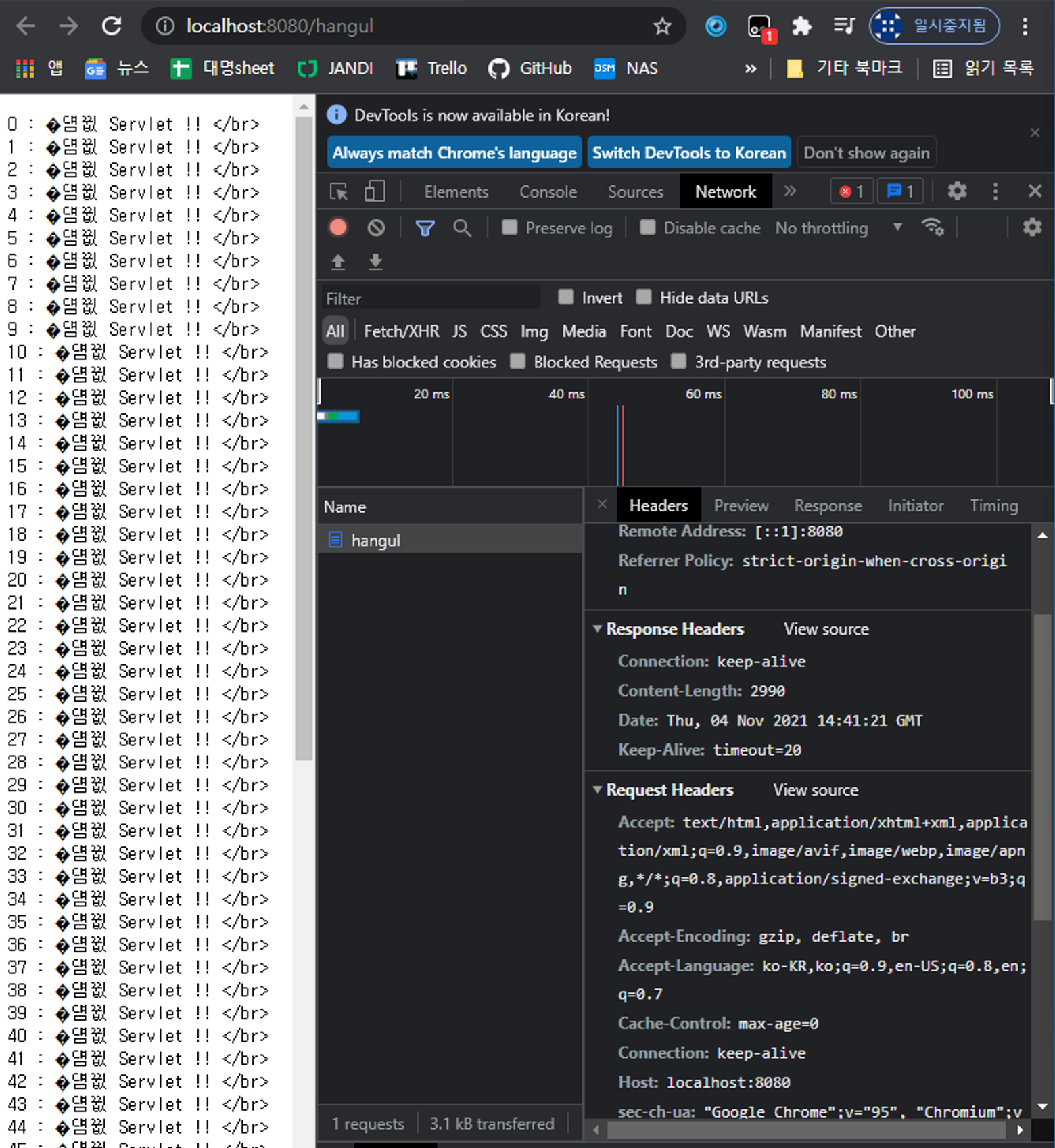This screenshot has height=1148, width=1055.
Task: Open the Trello bookmark
Action: pyautogui.click(x=431, y=68)
